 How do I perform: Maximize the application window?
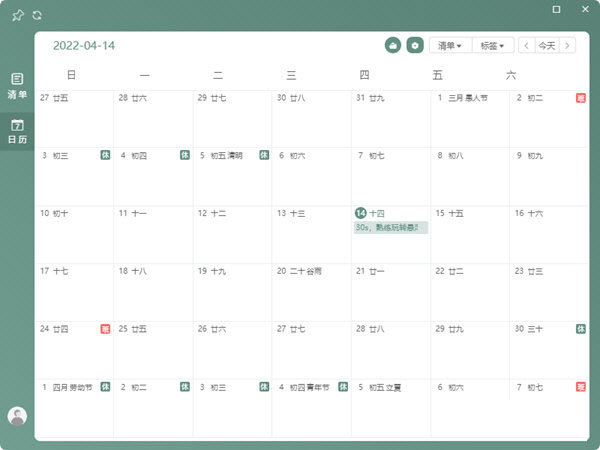[x=556, y=10]
